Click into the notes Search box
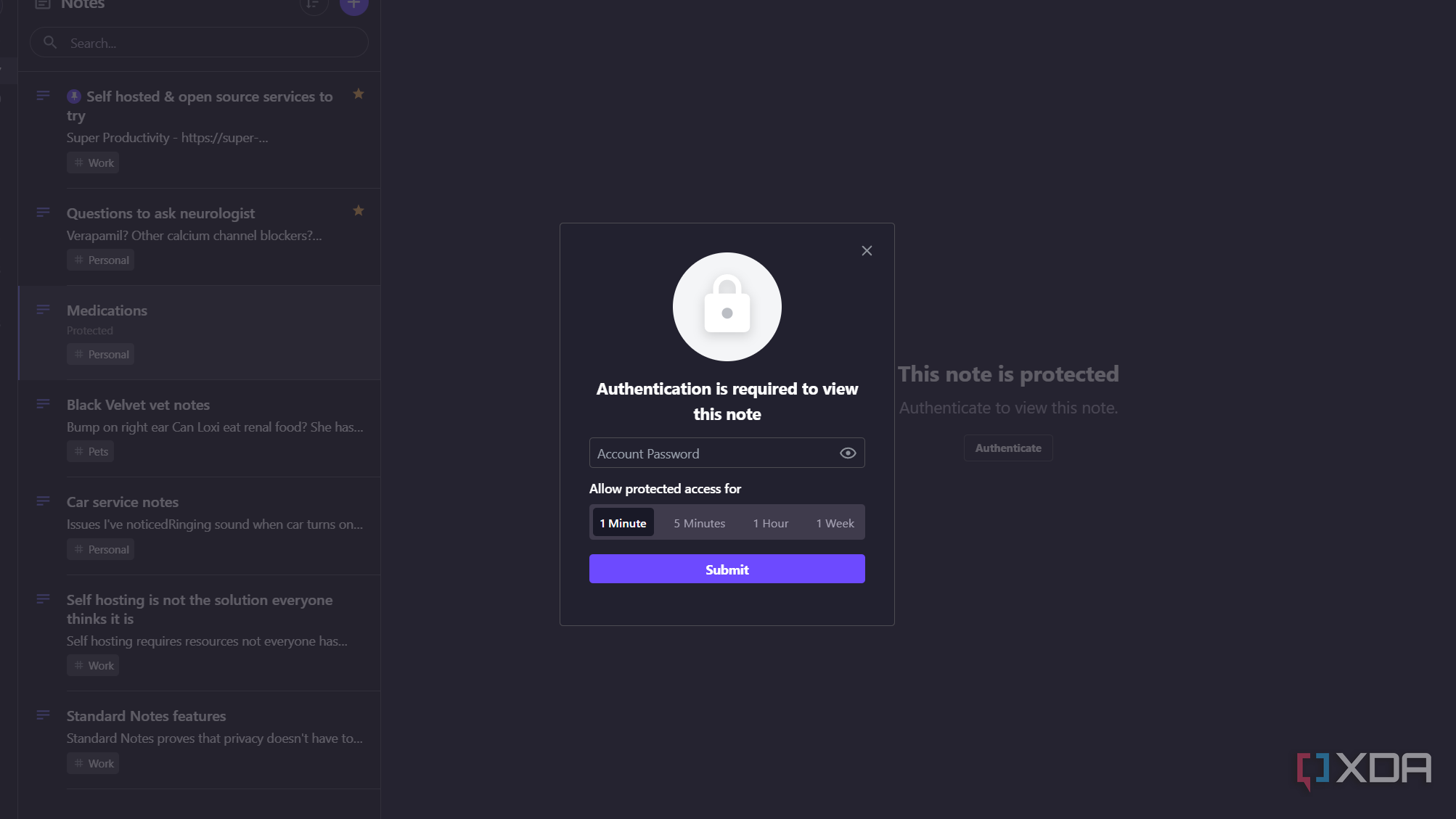 click(x=210, y=43)
